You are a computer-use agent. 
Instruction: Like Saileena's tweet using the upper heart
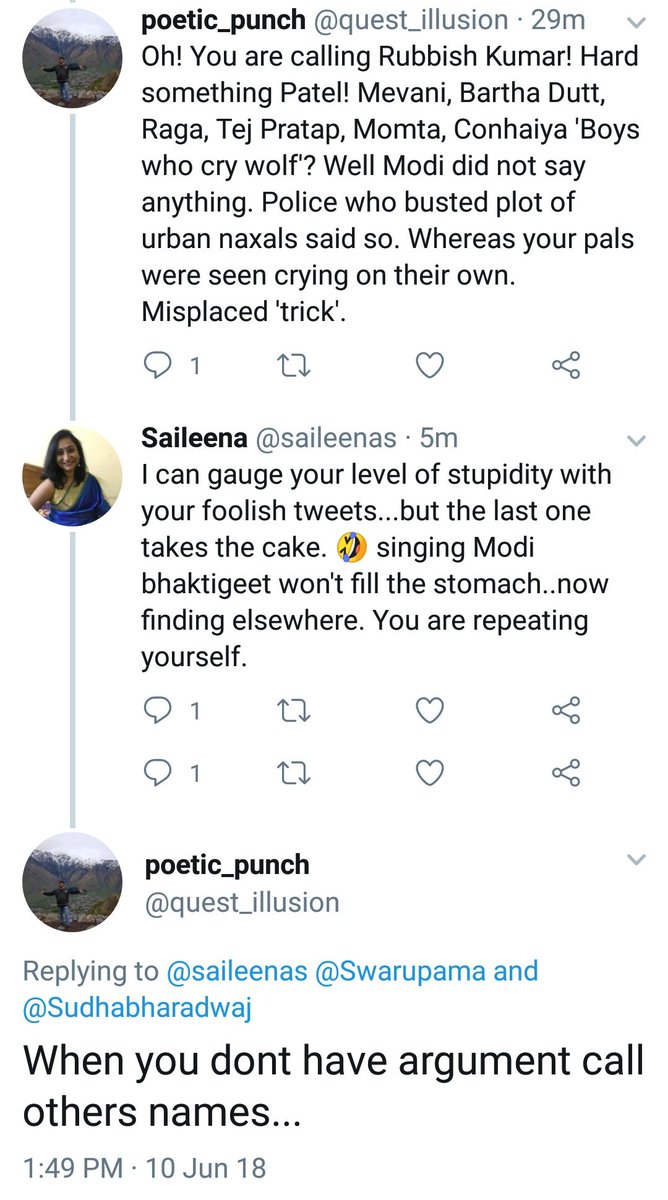click(429, 711)
